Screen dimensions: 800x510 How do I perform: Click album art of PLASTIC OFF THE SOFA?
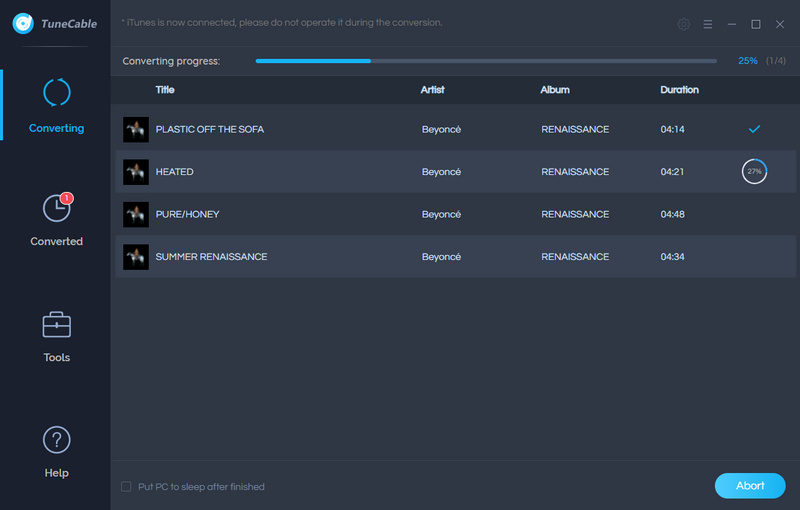[x=136, y=130]
